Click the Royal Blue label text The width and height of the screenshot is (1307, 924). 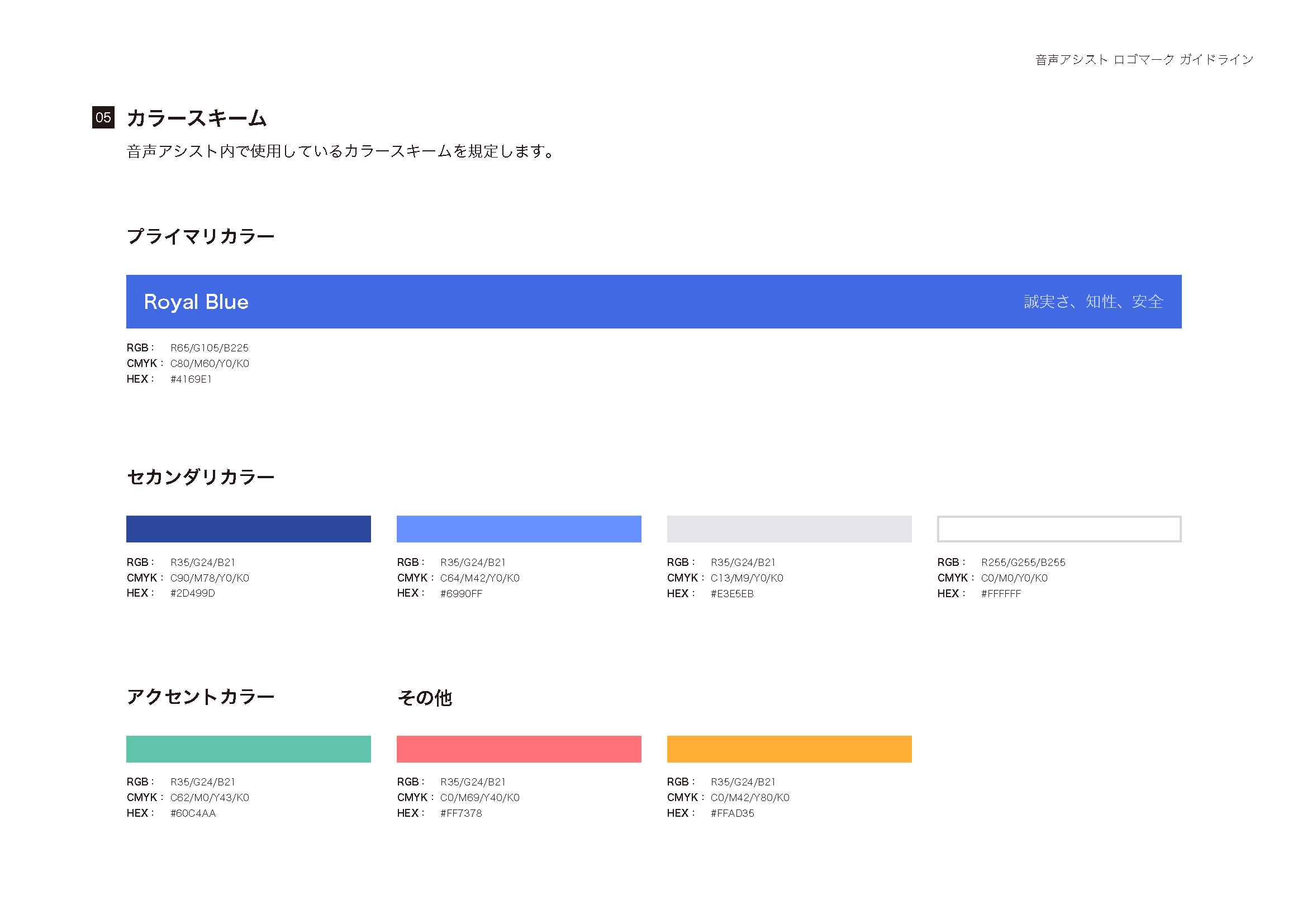(196, 302)
